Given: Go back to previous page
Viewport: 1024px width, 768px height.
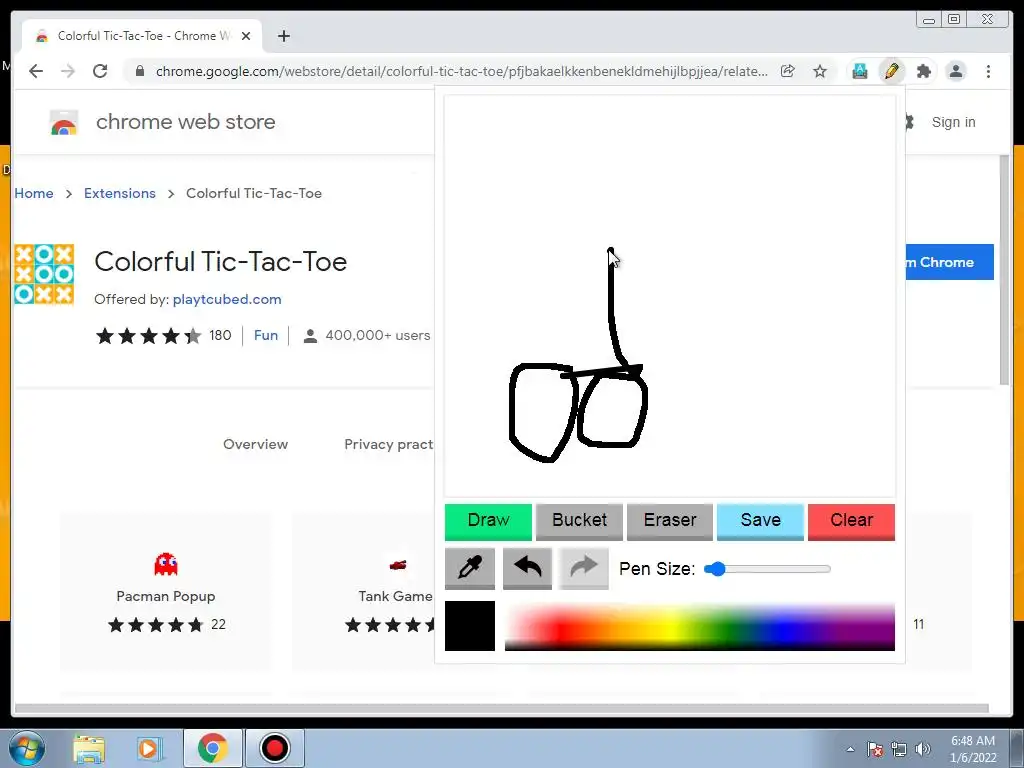Looking at the screenshot, I should coord(36,71).
